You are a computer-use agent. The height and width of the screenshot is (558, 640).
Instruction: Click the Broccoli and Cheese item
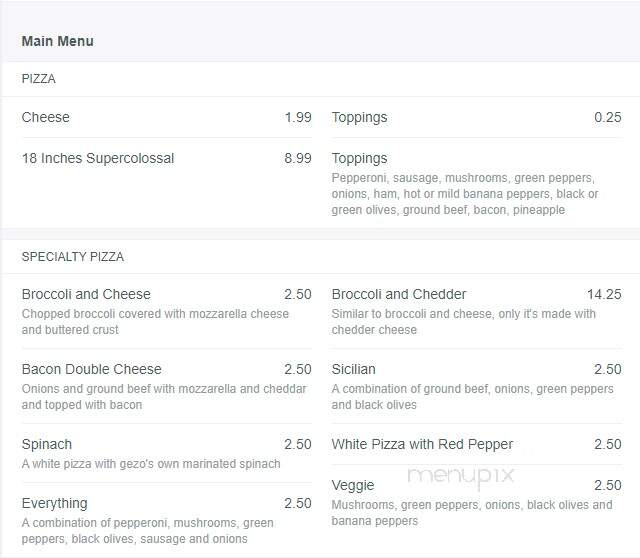(x=167, y=311)
